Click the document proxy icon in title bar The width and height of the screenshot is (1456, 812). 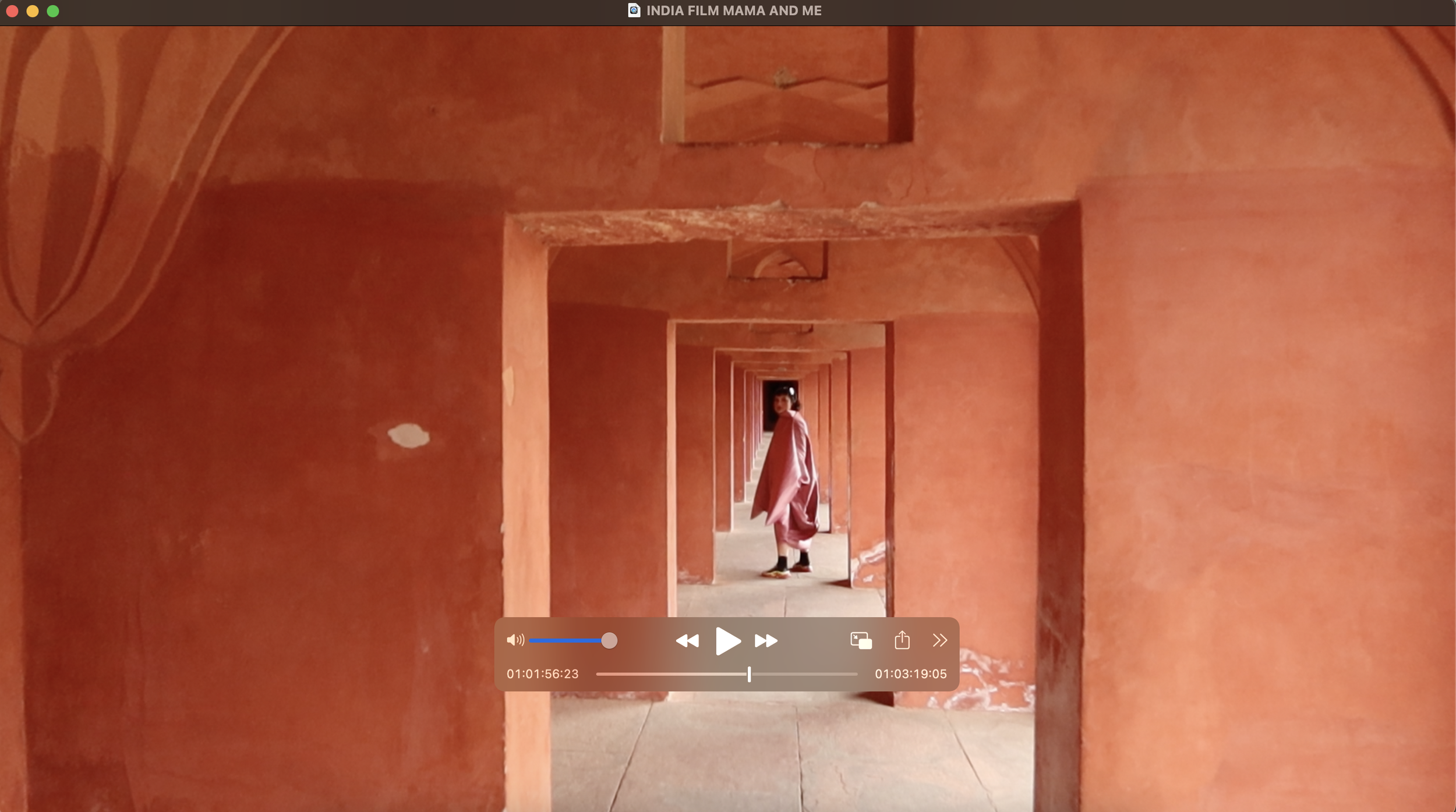tap(634, 10)
